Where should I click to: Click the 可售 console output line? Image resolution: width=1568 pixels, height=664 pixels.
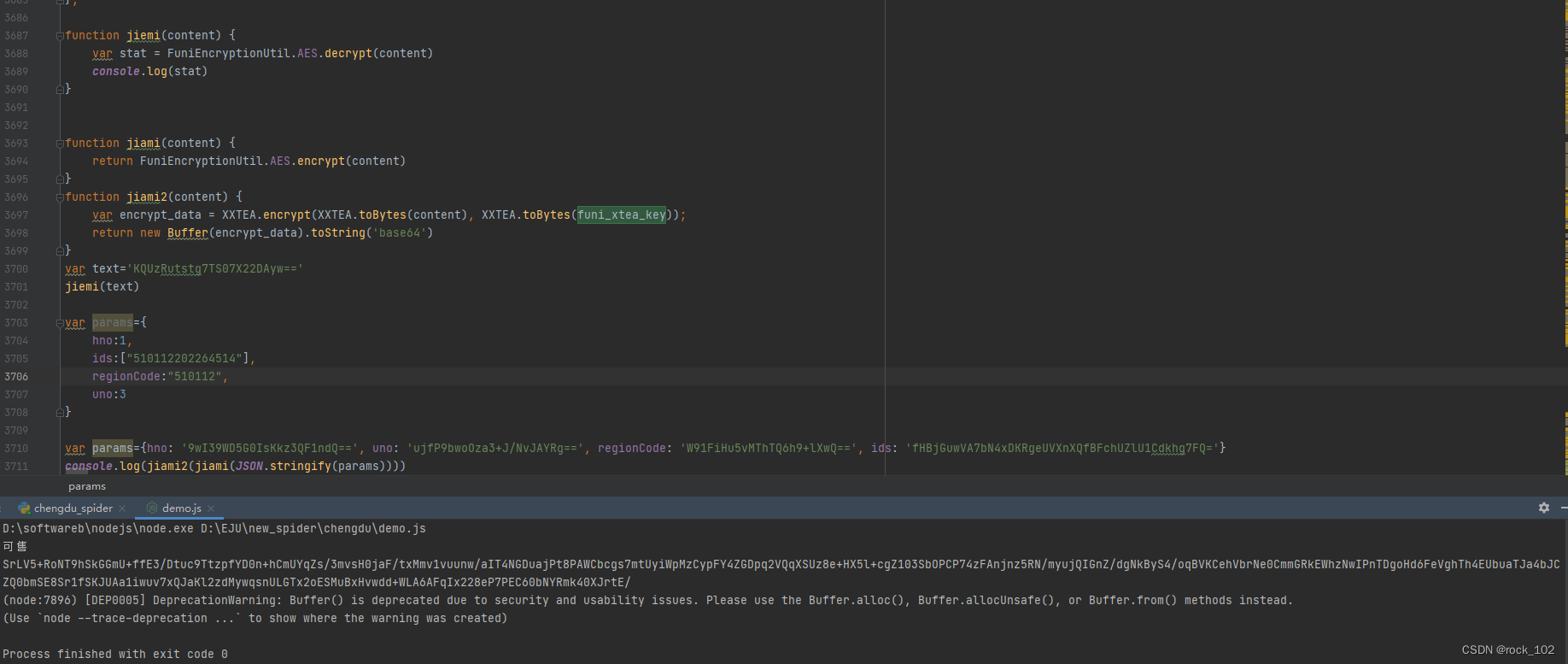pyautogui.click(x=15, y=547)
